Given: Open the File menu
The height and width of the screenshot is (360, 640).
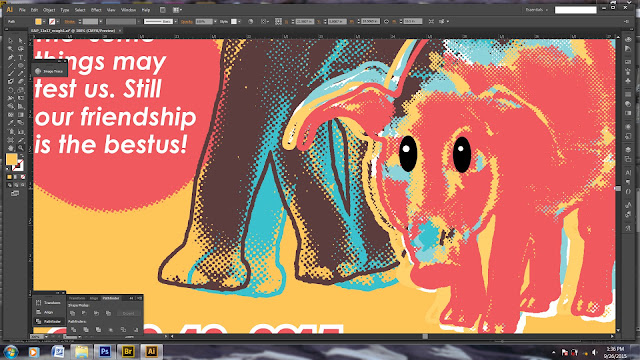Looking at the screenshot, I should pos(22,10).
